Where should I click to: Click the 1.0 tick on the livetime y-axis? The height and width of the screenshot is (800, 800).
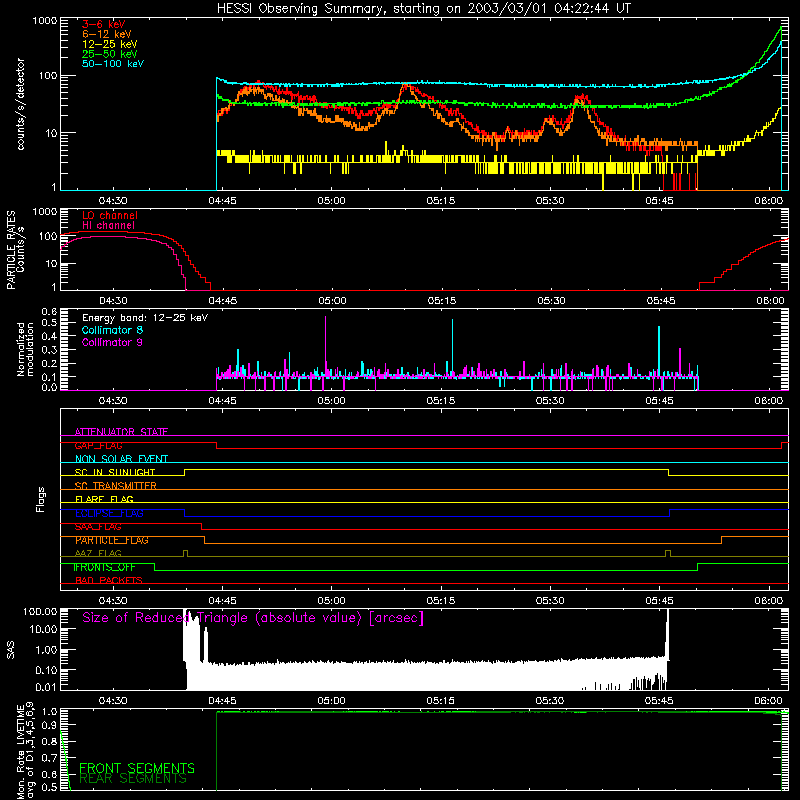click(50, 711)
